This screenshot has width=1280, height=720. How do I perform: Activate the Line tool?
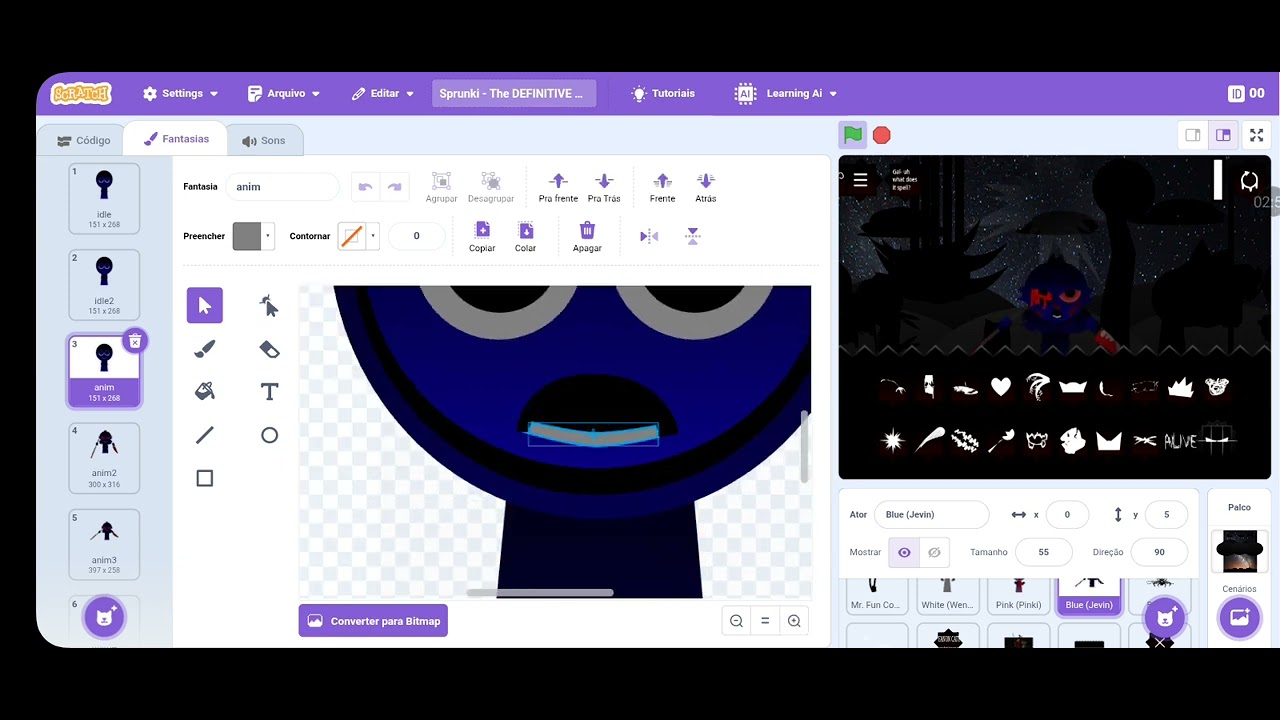(204, 435)
